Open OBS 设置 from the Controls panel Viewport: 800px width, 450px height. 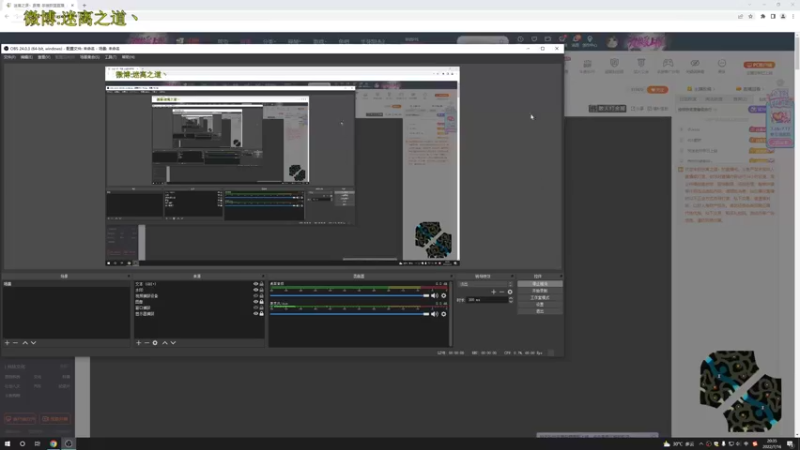tap(540, 304)
